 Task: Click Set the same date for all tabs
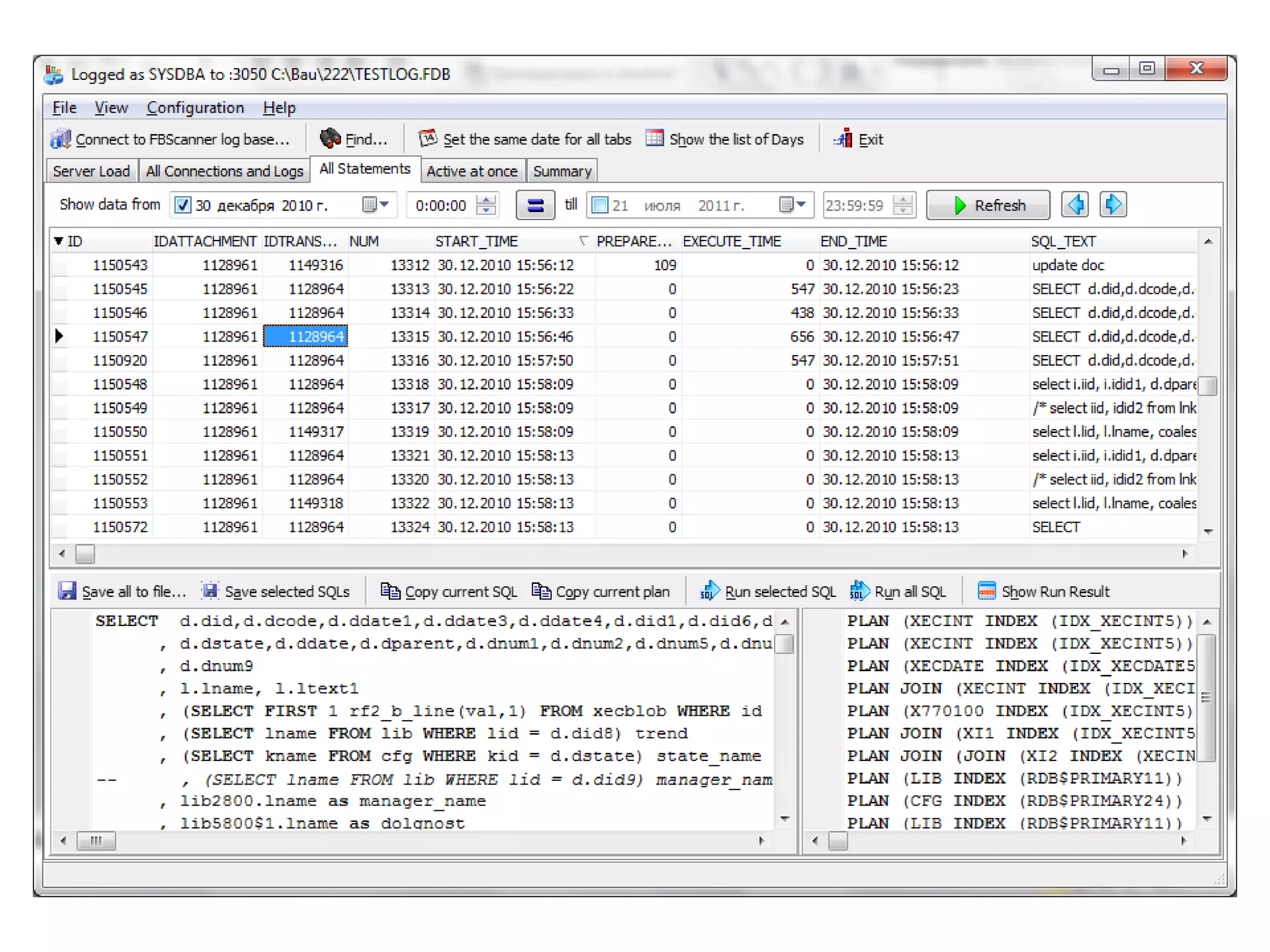(x=525, y=139)
